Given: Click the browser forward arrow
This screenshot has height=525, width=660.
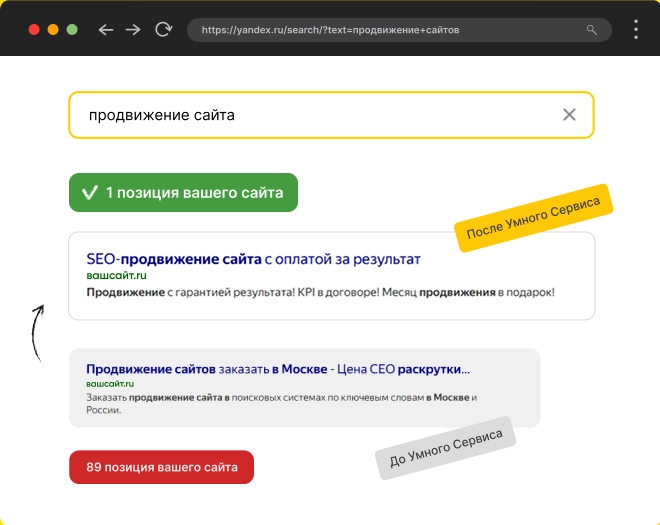Looking at the screenshot, I should coord(133,30).
